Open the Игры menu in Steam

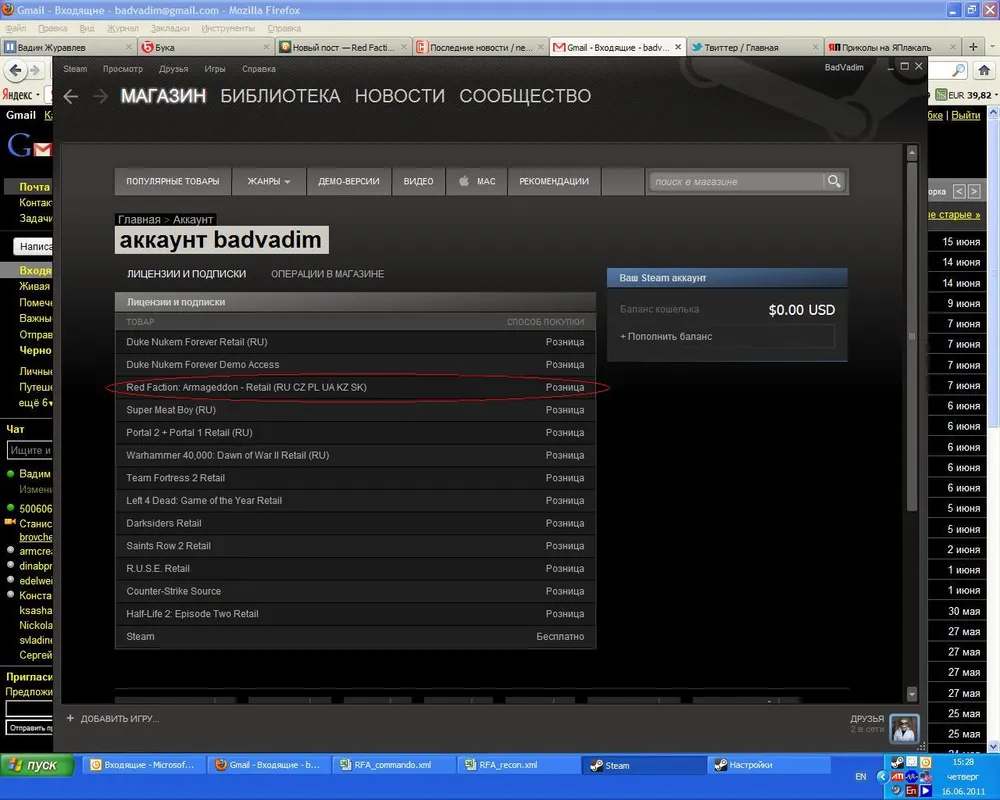(x=214, y=69)
